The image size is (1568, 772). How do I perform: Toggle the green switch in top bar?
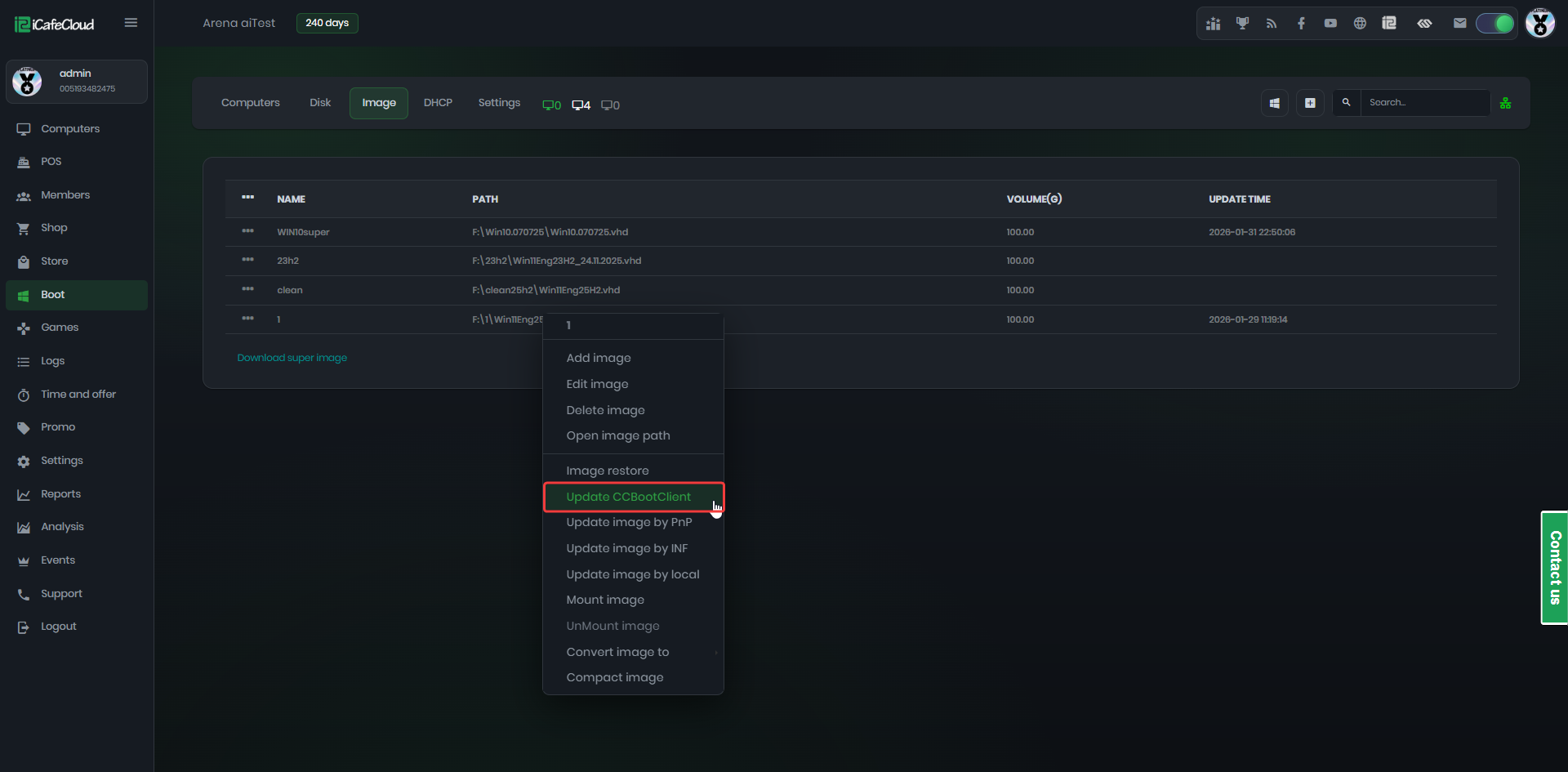(1494, 23)
